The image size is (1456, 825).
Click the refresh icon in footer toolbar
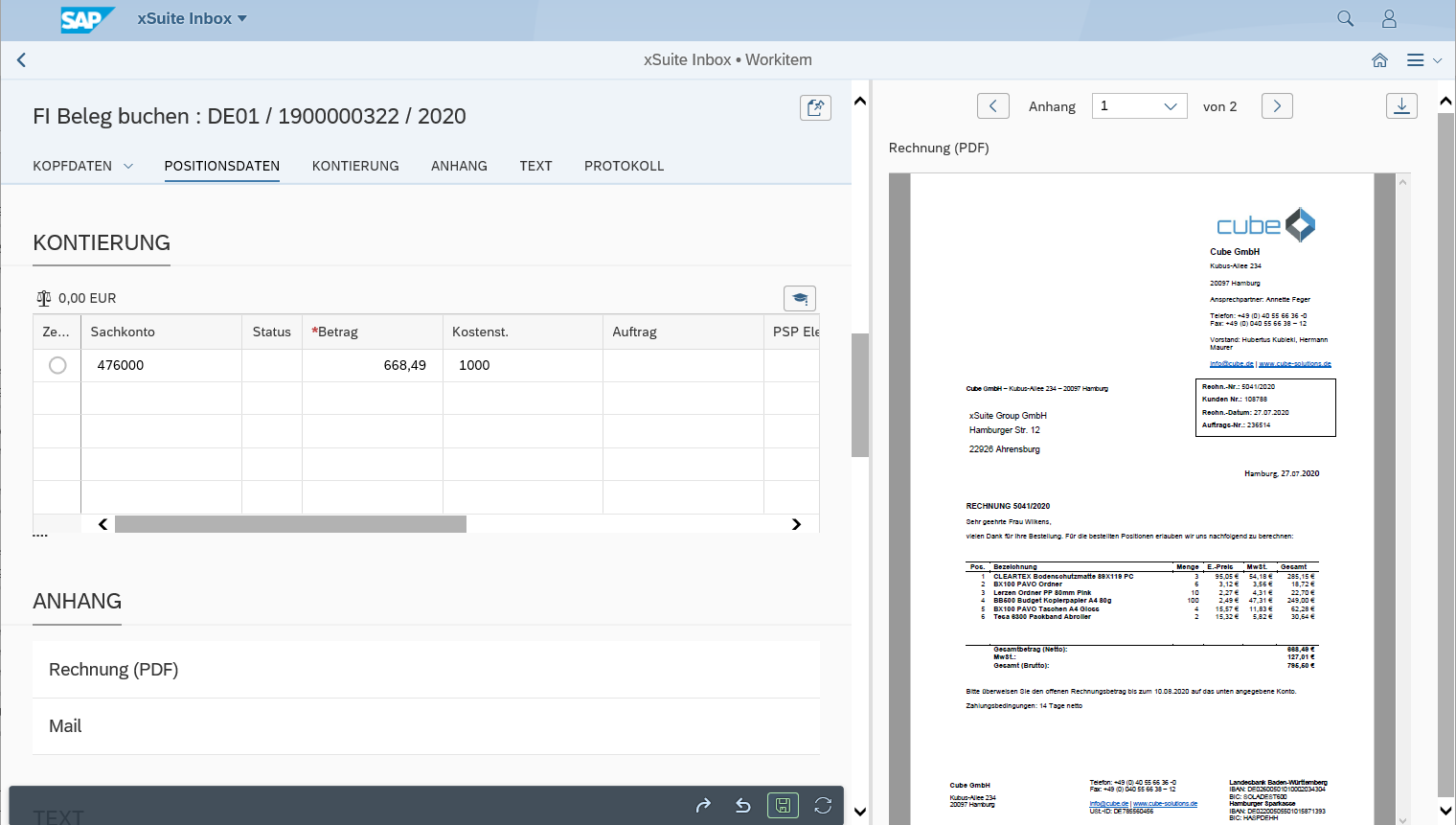[x=823, y=806]
